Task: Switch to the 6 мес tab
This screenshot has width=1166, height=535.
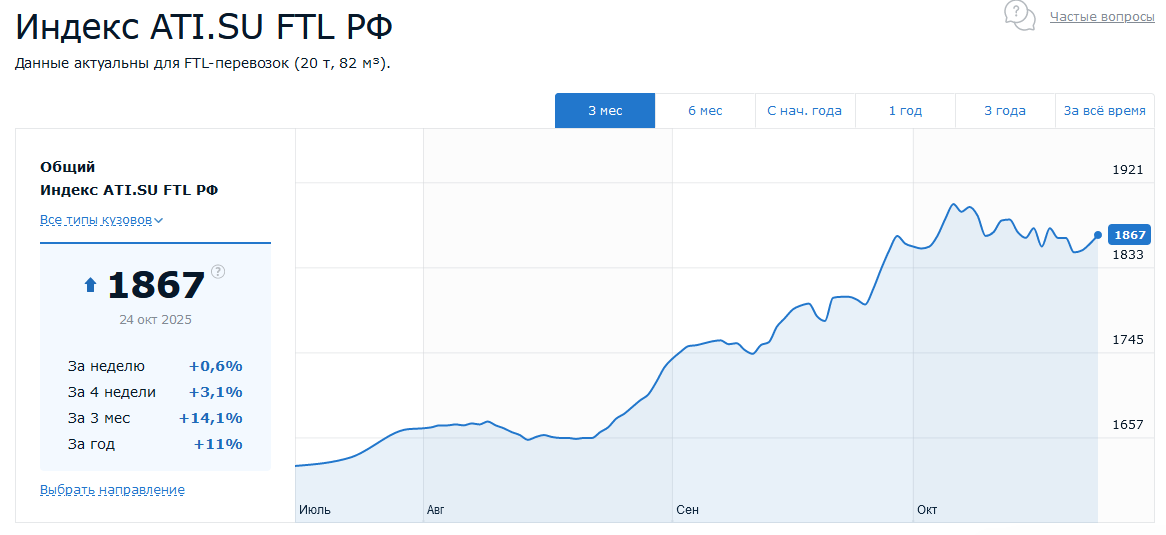Action: point(705,111)
